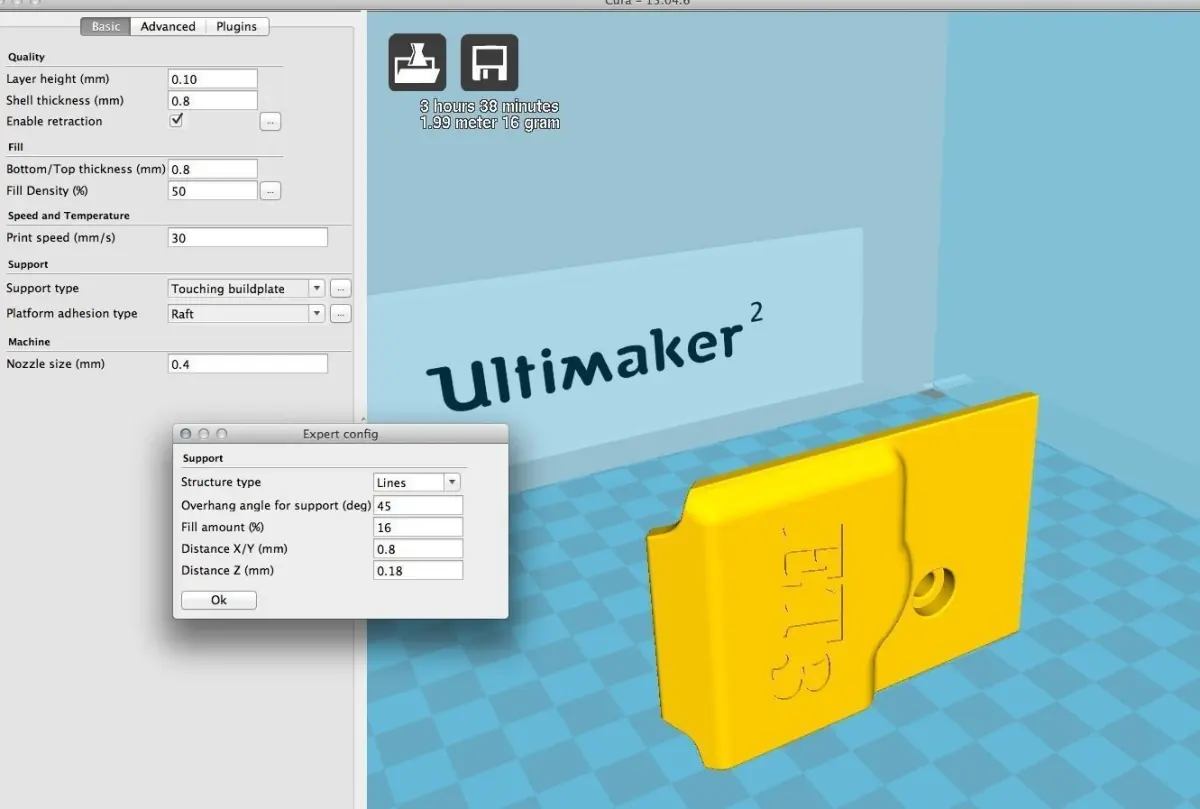Select the Layer height input field

(213, 79)
